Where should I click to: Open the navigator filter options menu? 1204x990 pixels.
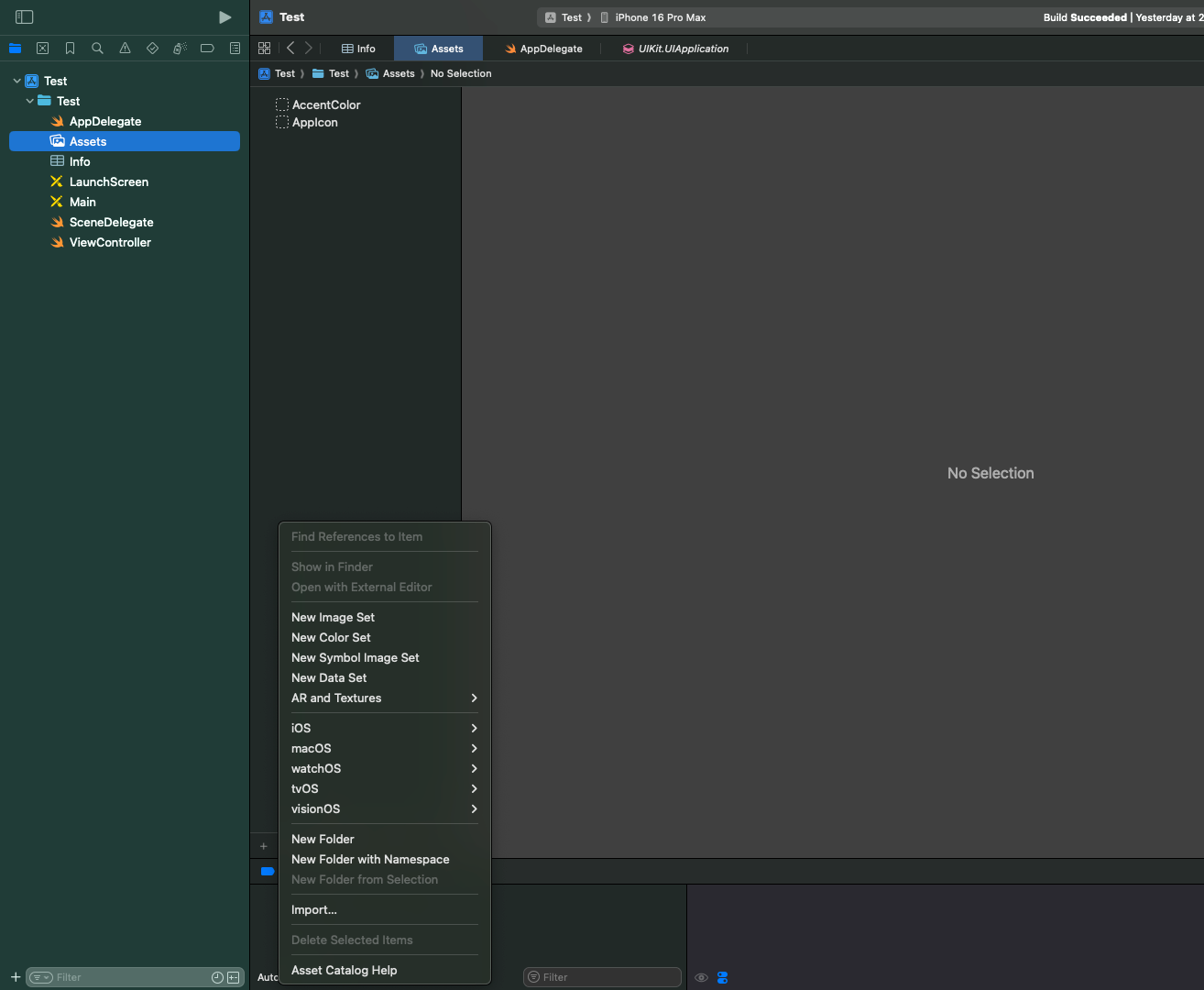(x=41, y=977)
